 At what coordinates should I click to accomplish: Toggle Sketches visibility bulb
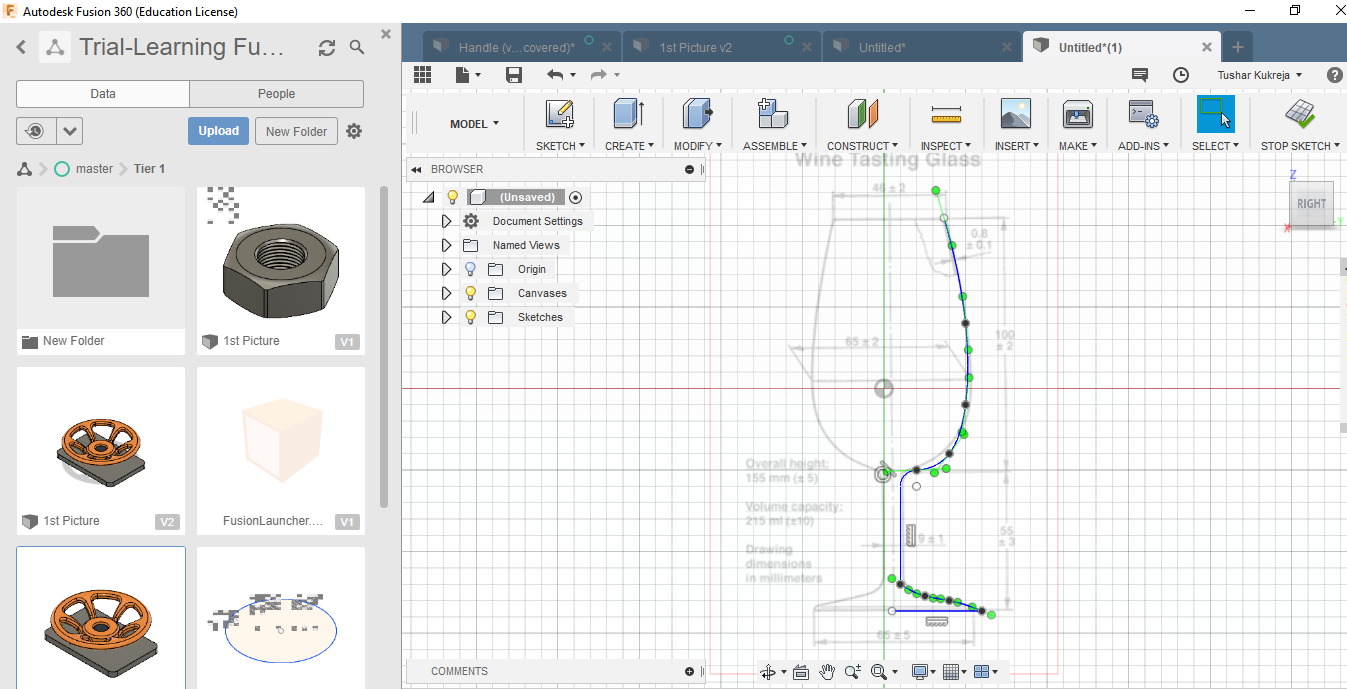(x=471, y=317)
